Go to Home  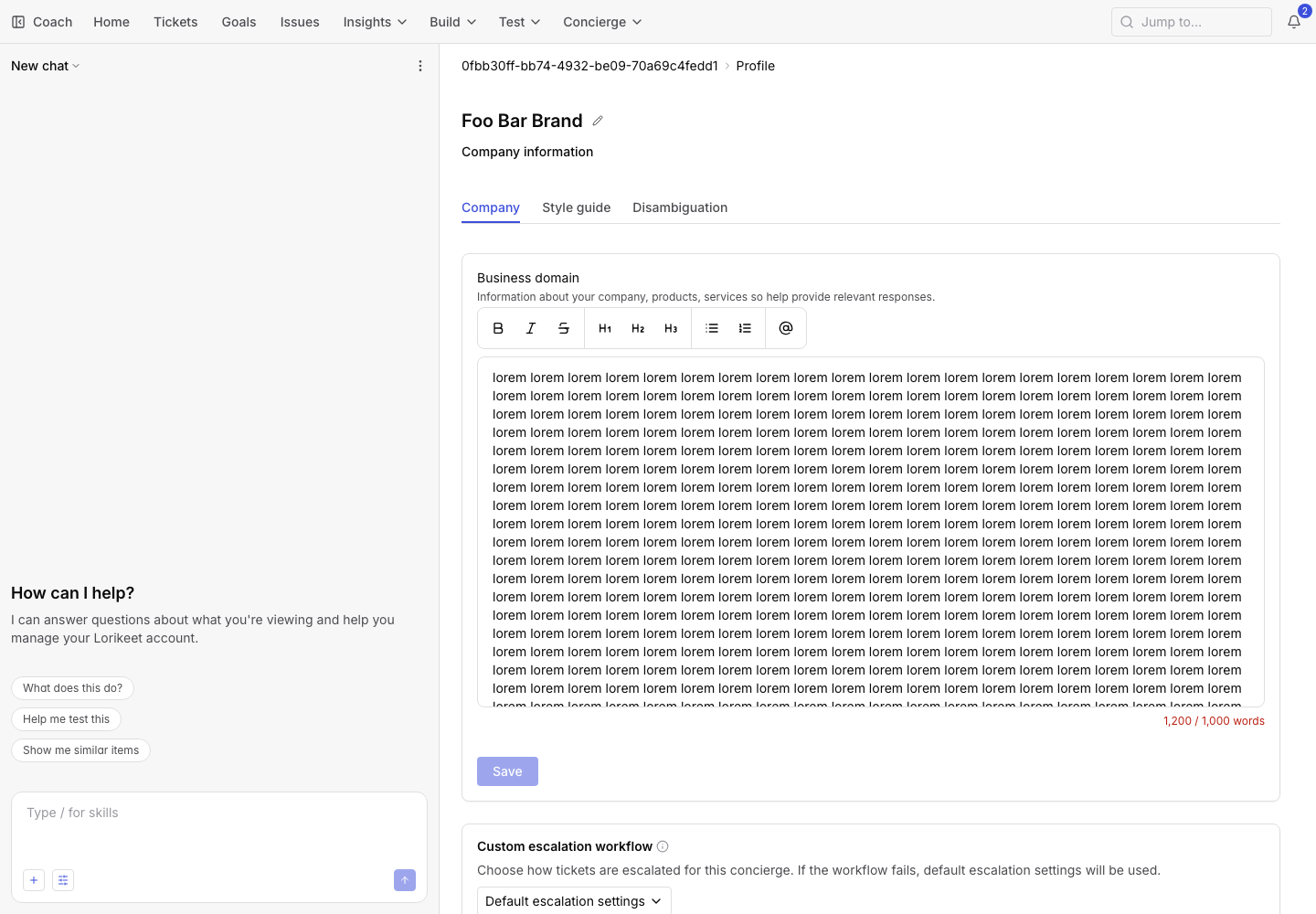(x=111, y=22)
